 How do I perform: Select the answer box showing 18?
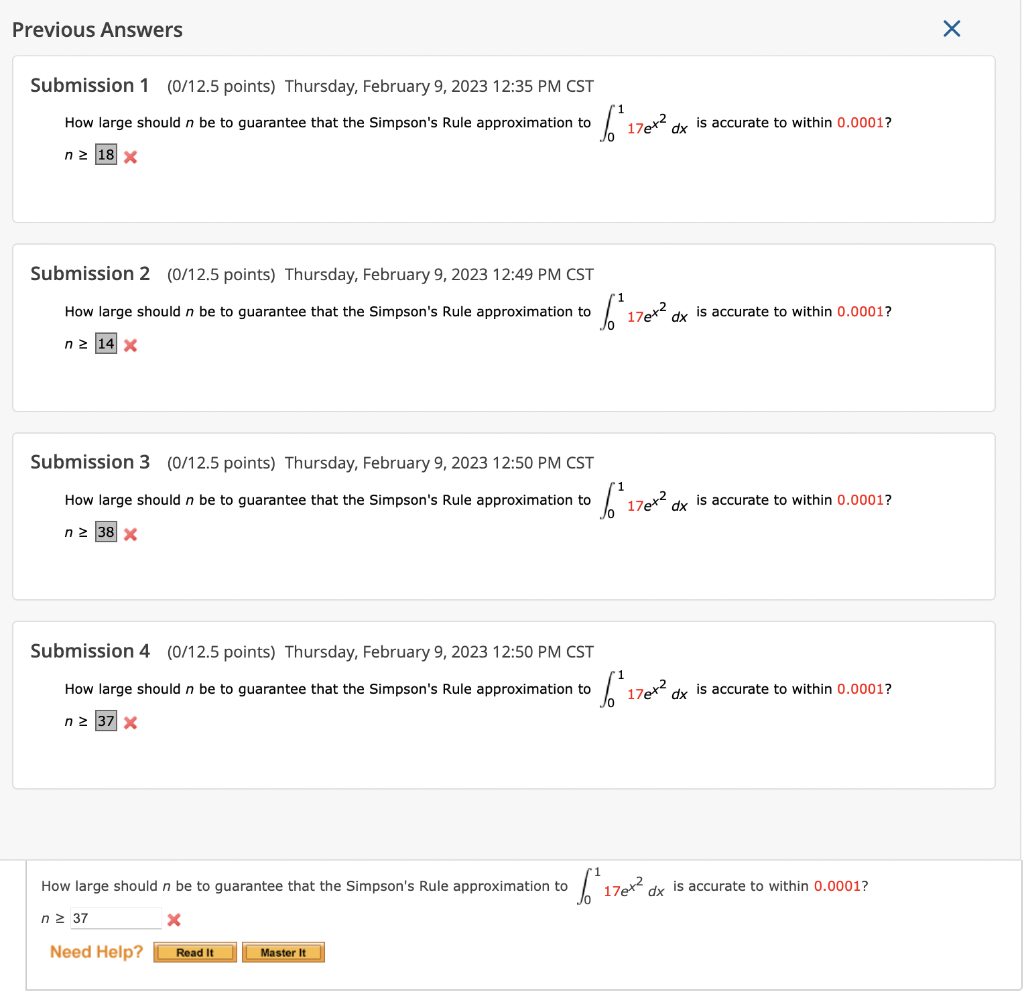[105, 154]
